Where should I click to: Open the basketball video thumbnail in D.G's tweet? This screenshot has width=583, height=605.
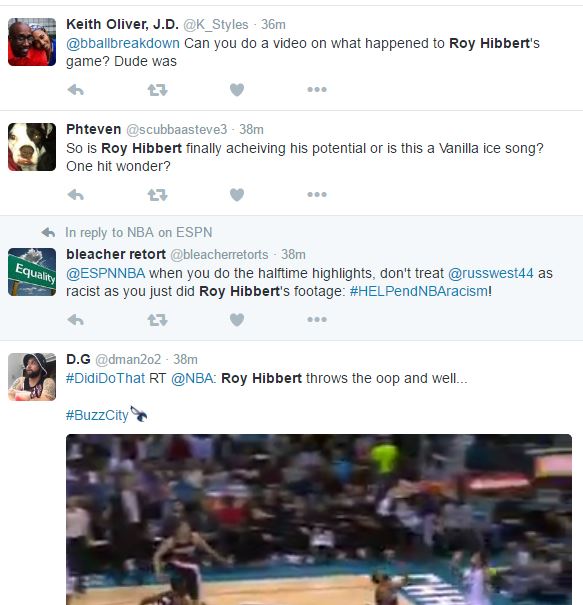[319, 519]
